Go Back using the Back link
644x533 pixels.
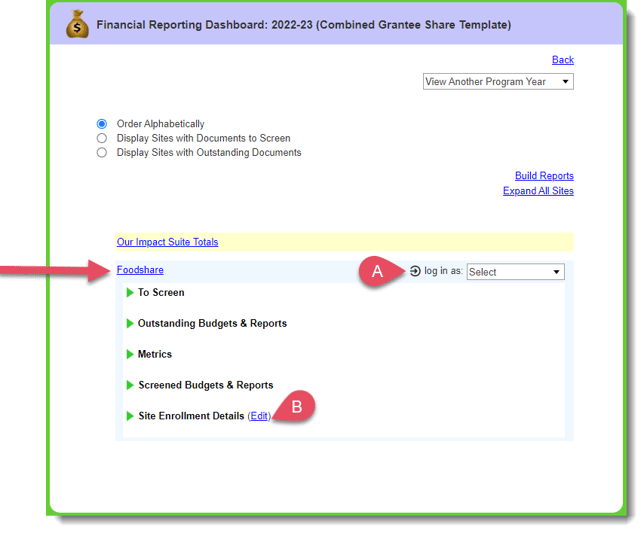[x=562, y=60]
